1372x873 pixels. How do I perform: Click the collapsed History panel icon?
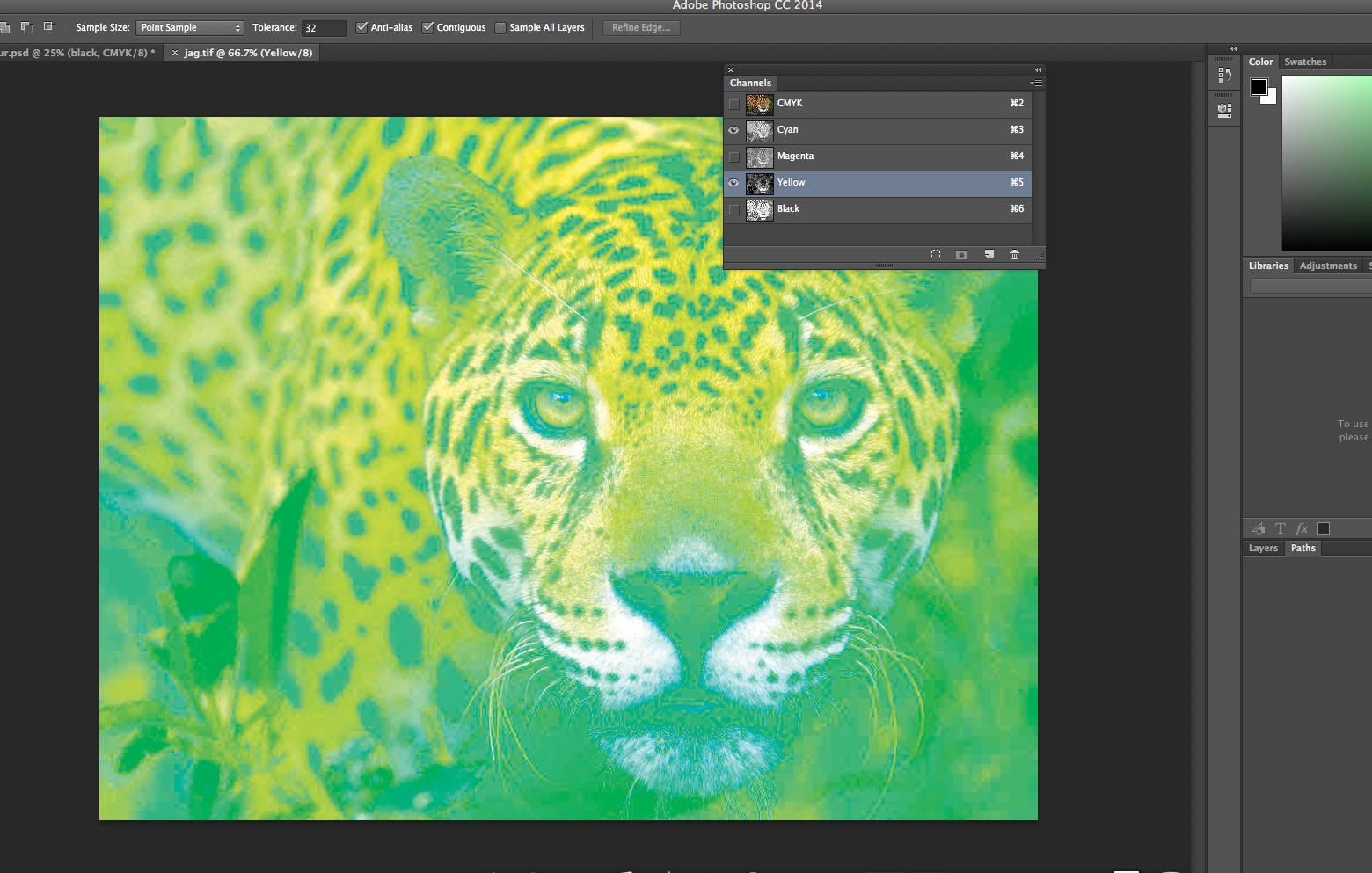(1224, 74)
